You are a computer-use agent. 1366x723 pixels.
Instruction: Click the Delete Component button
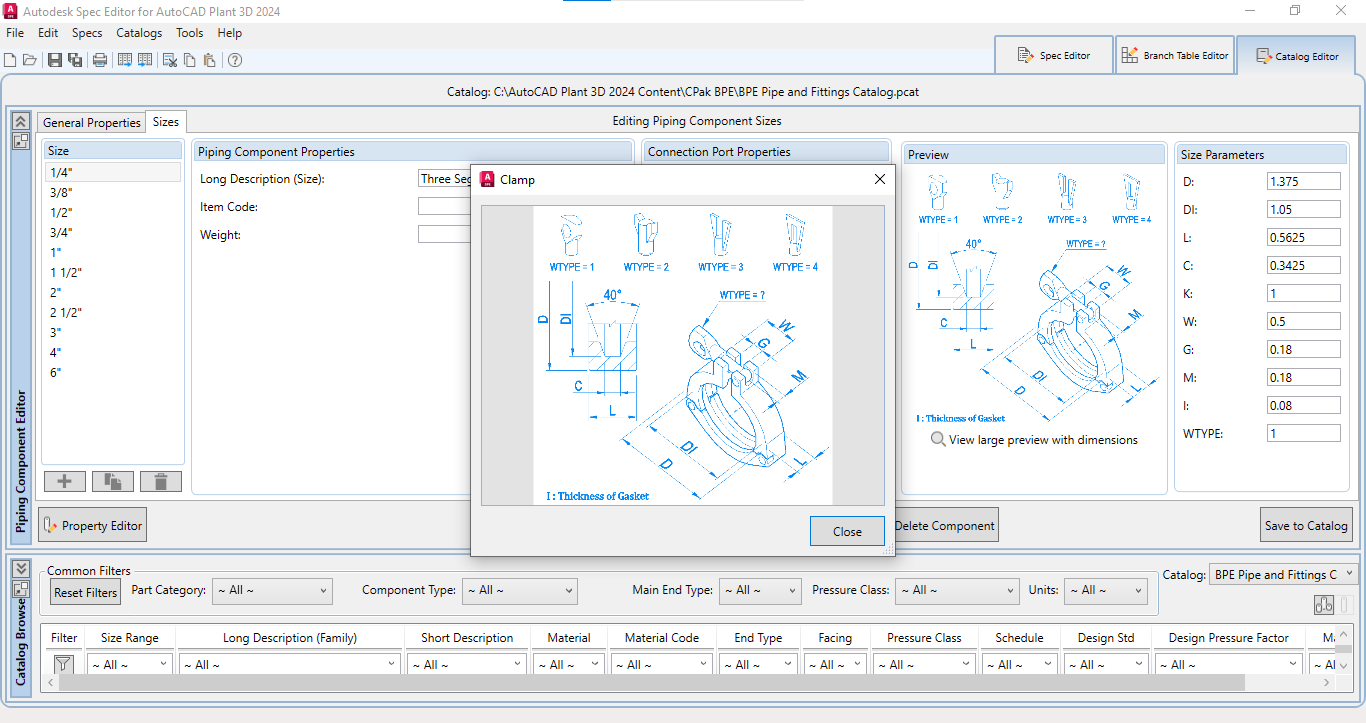coord(946,525)
